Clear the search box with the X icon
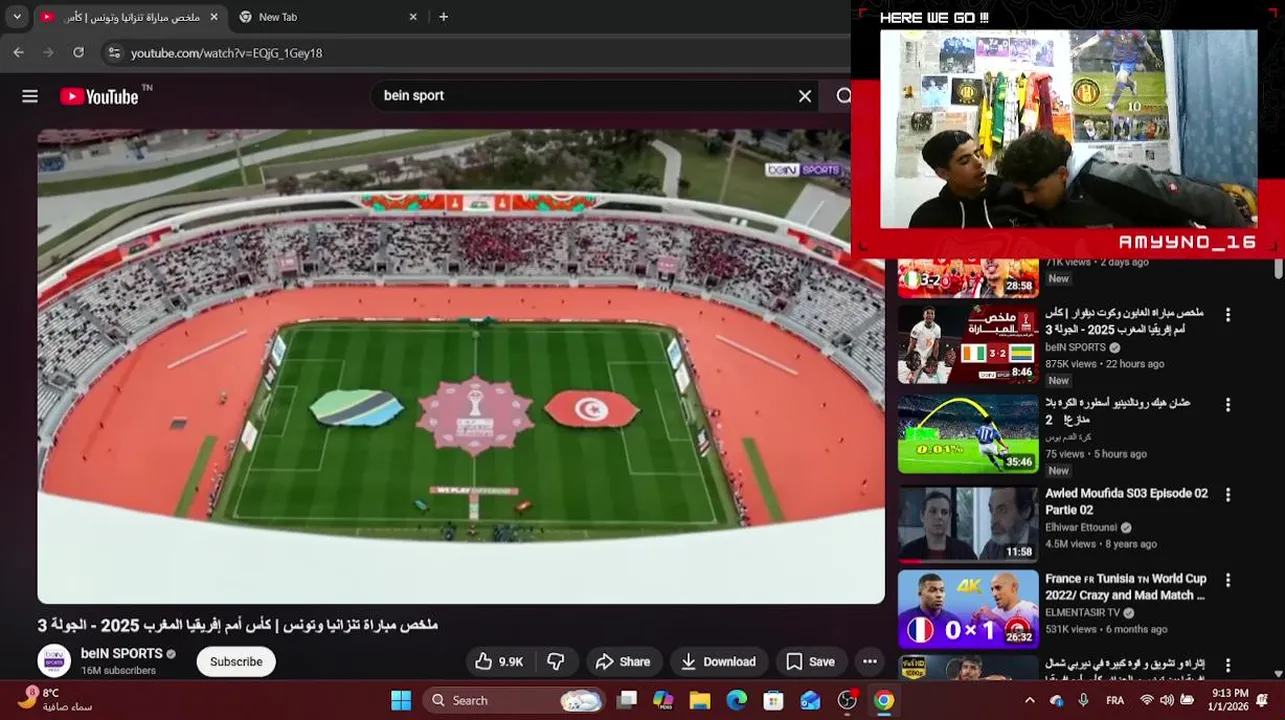Image resolution: width=1285 pixels, height=720 pixels. point(805,96)
